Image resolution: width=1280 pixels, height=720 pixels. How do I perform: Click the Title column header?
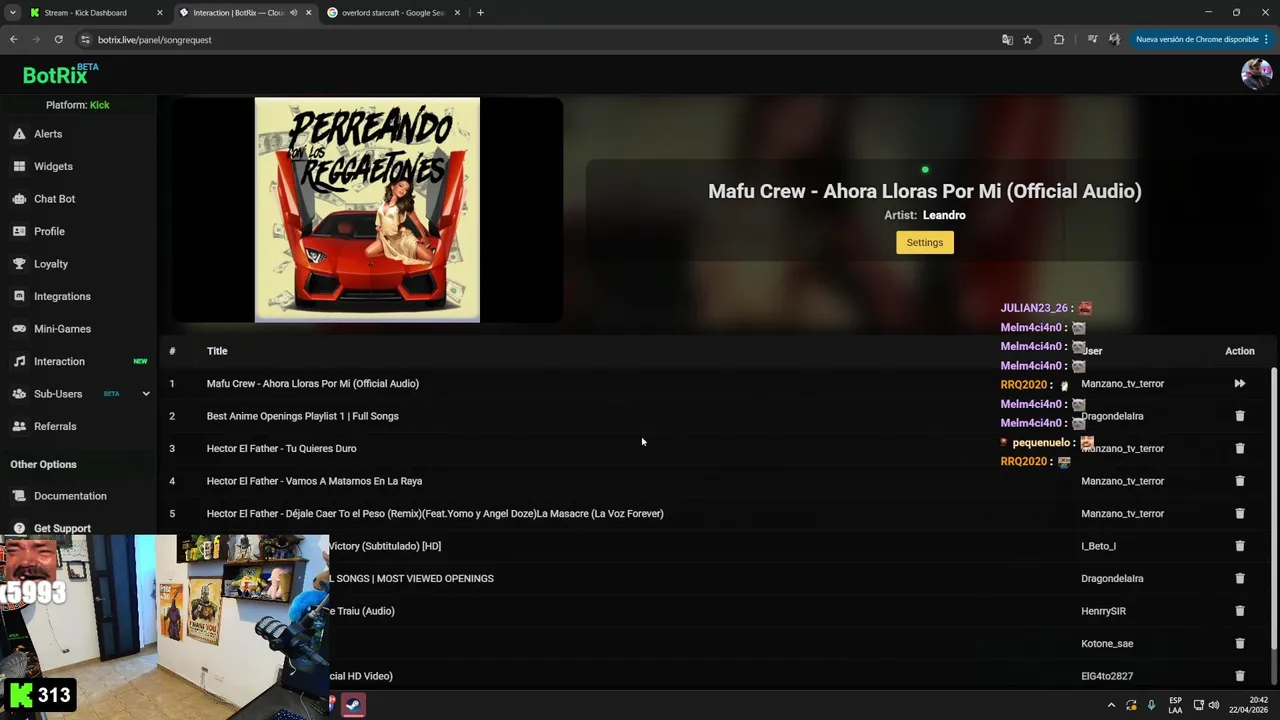click(217, 351)
